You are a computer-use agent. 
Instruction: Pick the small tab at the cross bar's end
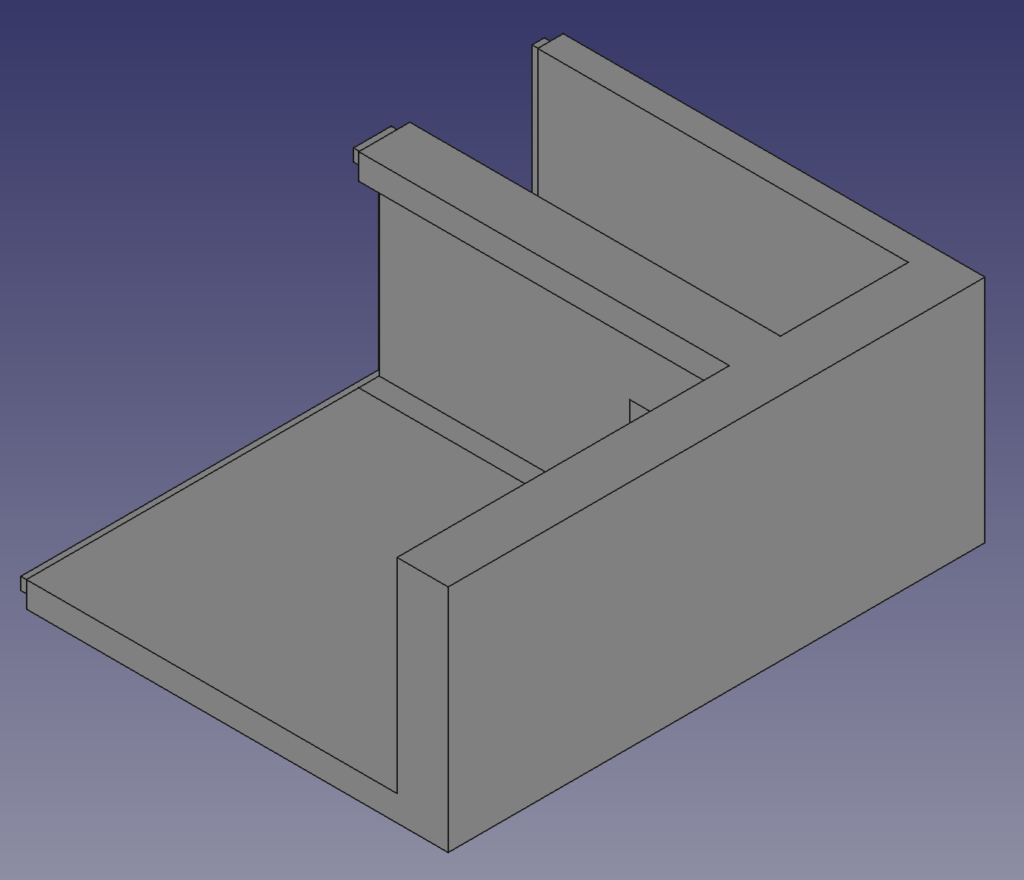(356, 155)
